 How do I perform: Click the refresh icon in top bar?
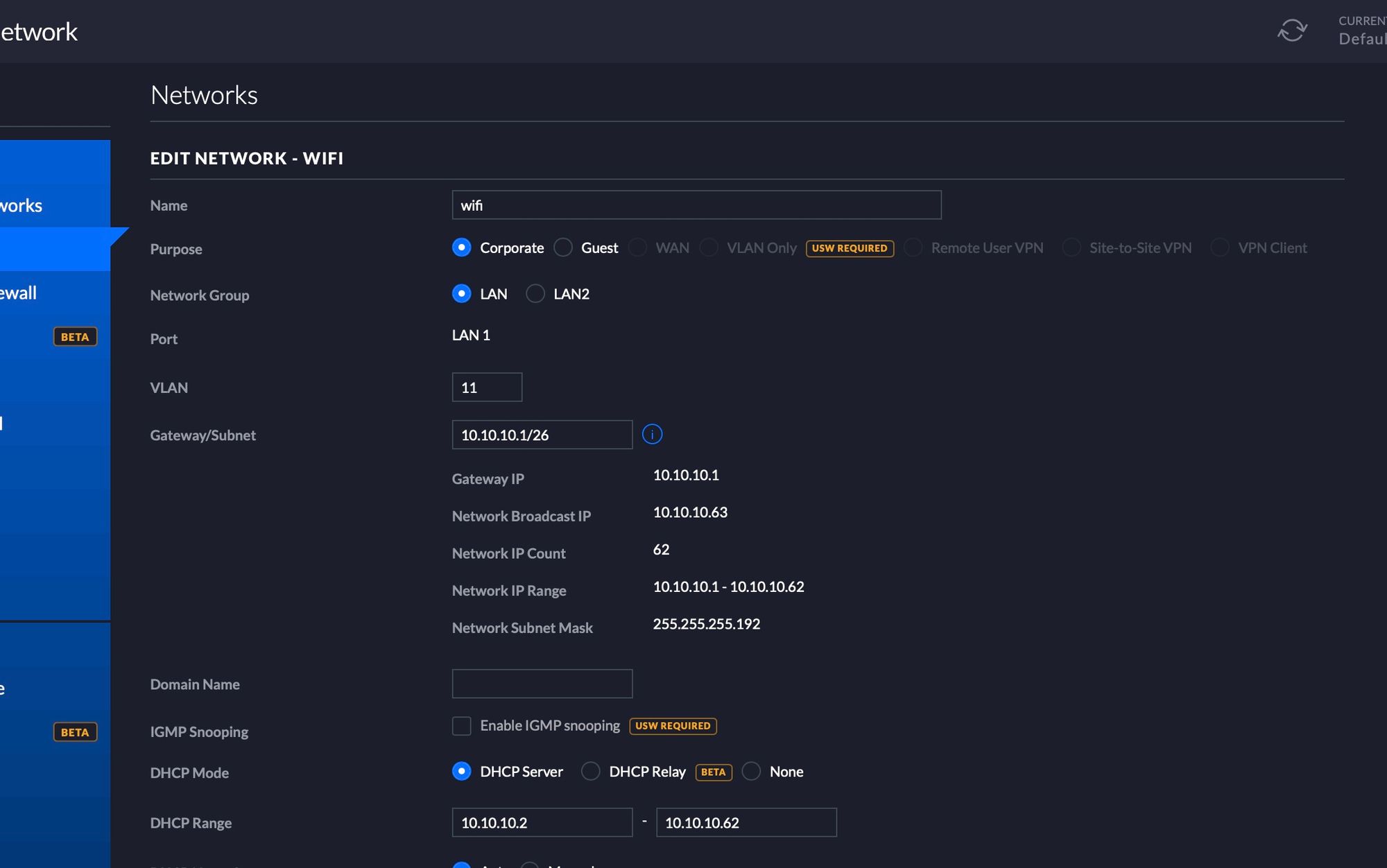tap(1292, 31)
